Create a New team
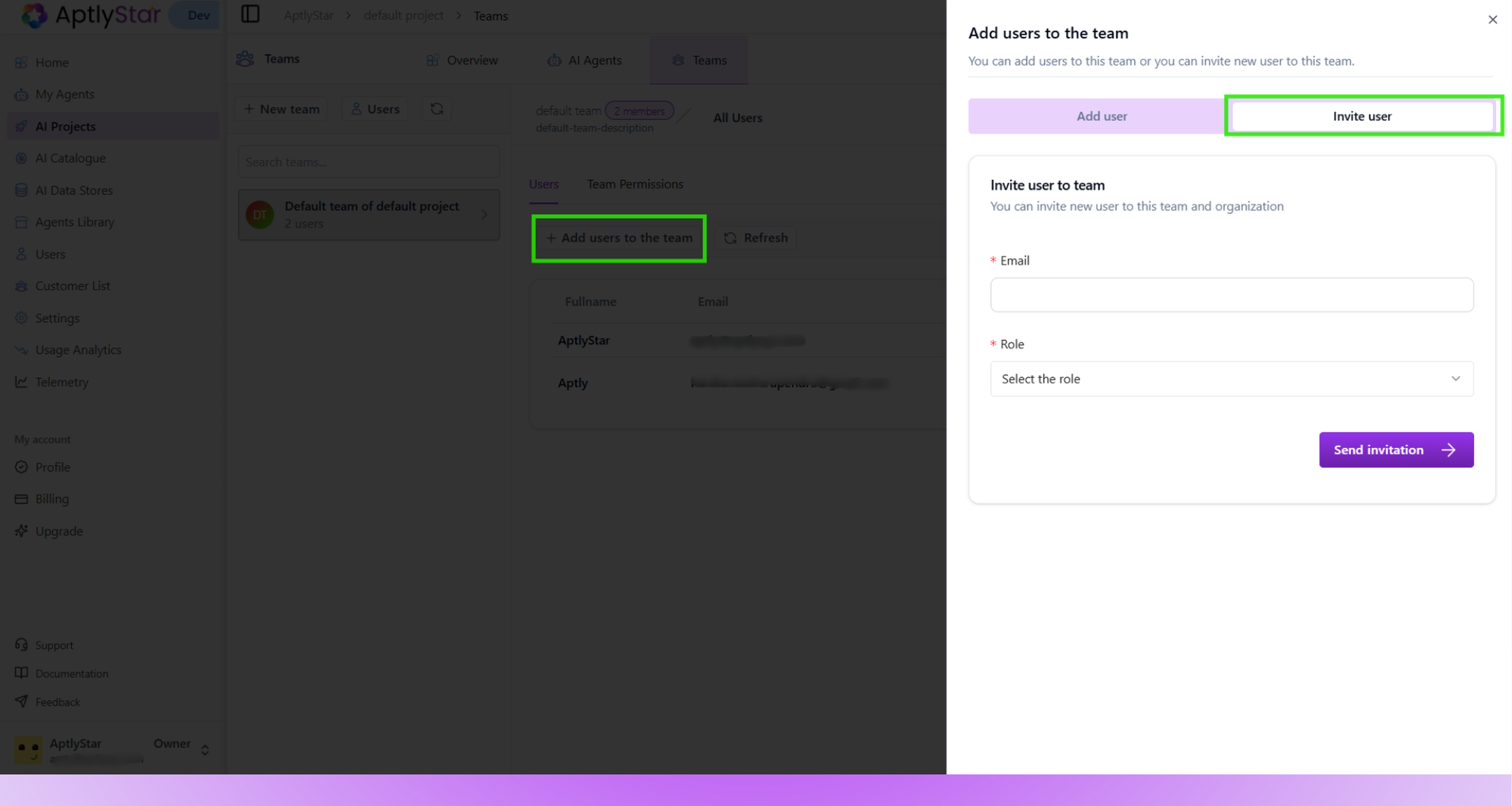Screen dimensions: 1512x806 pos(280,108)
